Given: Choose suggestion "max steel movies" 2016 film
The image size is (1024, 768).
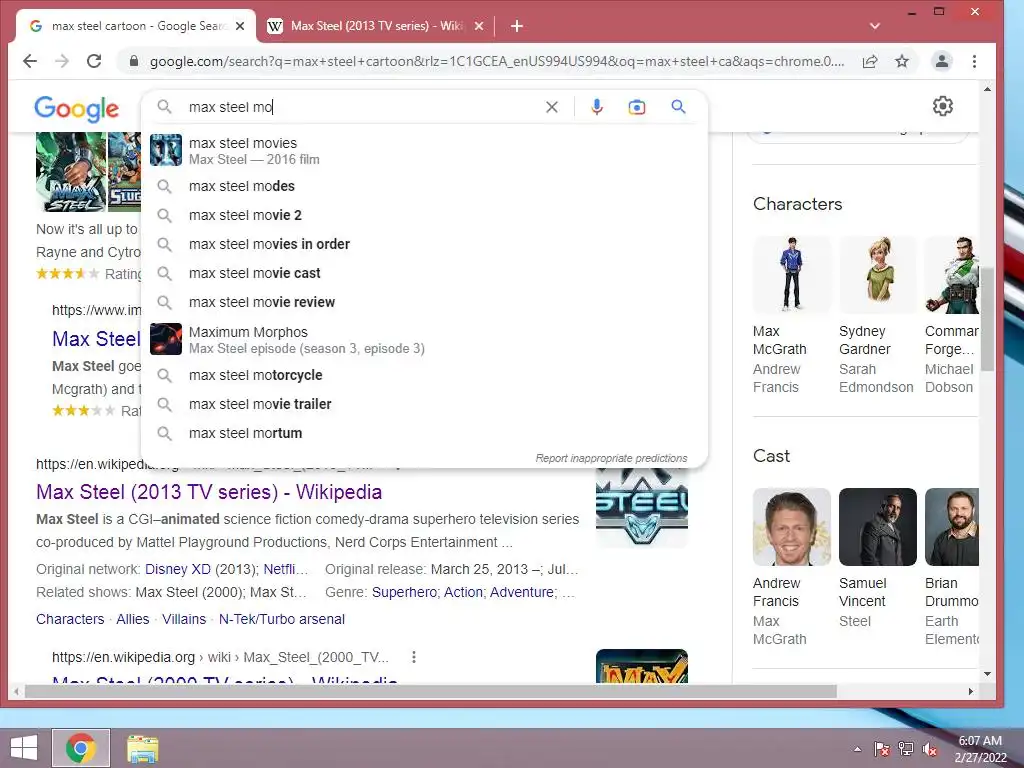Looking at the screenshot, I should pyautogui.click(x=424, y=150).
